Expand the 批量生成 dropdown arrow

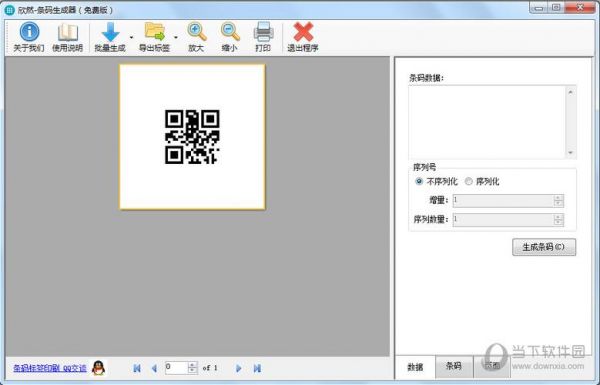click(x=132, y=38)
